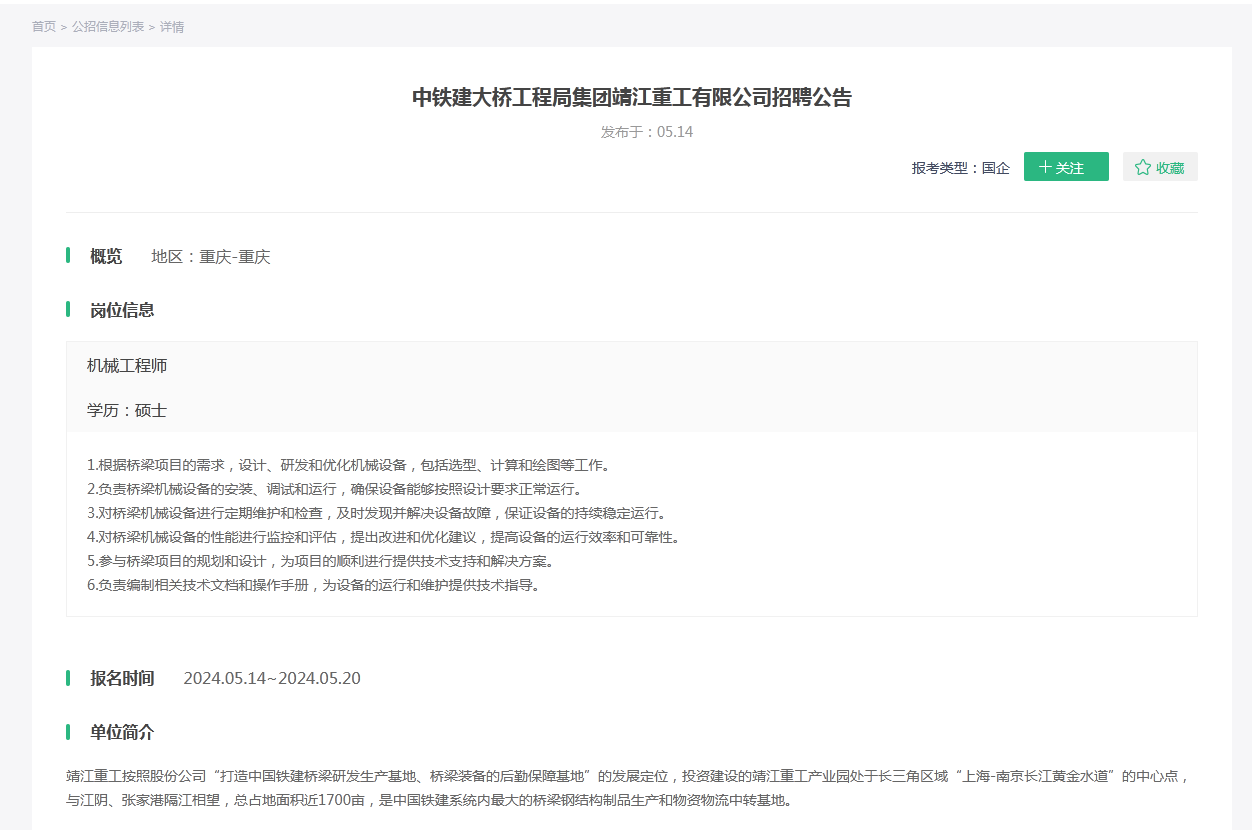Click duty line 6 about 技术文档和操作手册
1252x830 pixels.
313,585
